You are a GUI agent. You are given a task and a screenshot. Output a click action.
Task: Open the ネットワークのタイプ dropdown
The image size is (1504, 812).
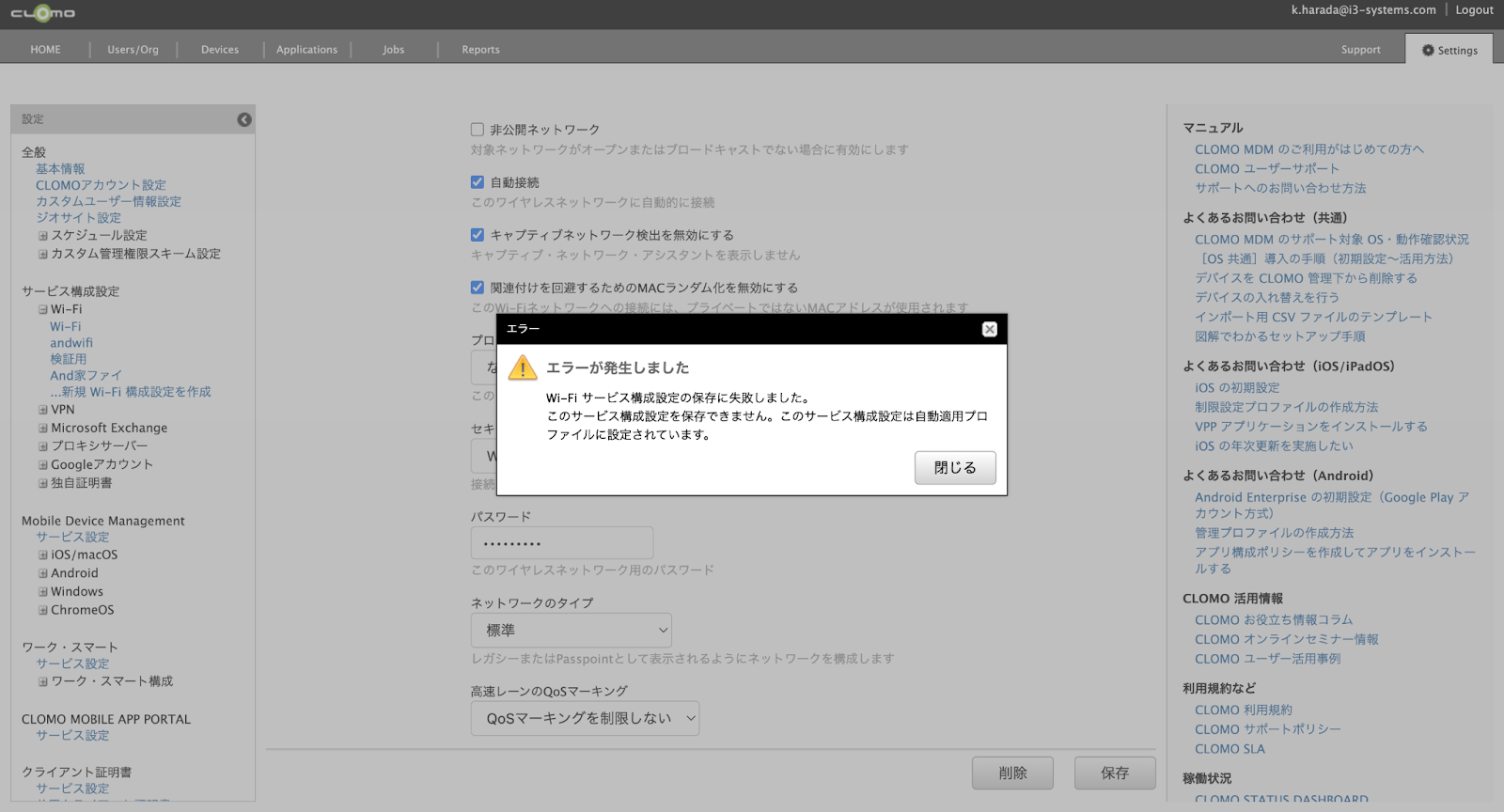point(571,630)
